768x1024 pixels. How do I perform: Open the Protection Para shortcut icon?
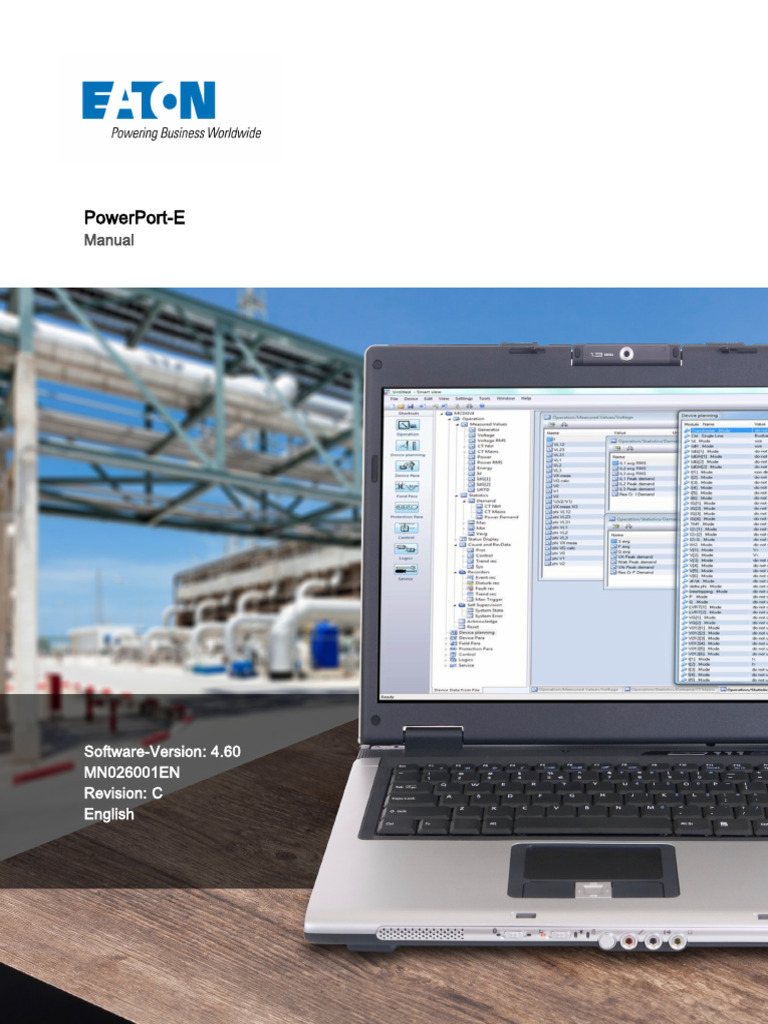407,507
